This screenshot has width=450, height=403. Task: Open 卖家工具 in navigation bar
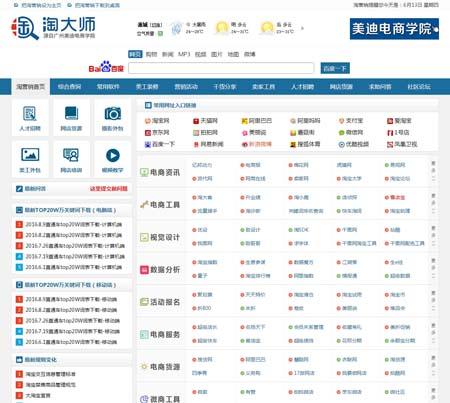pos(264,87)
